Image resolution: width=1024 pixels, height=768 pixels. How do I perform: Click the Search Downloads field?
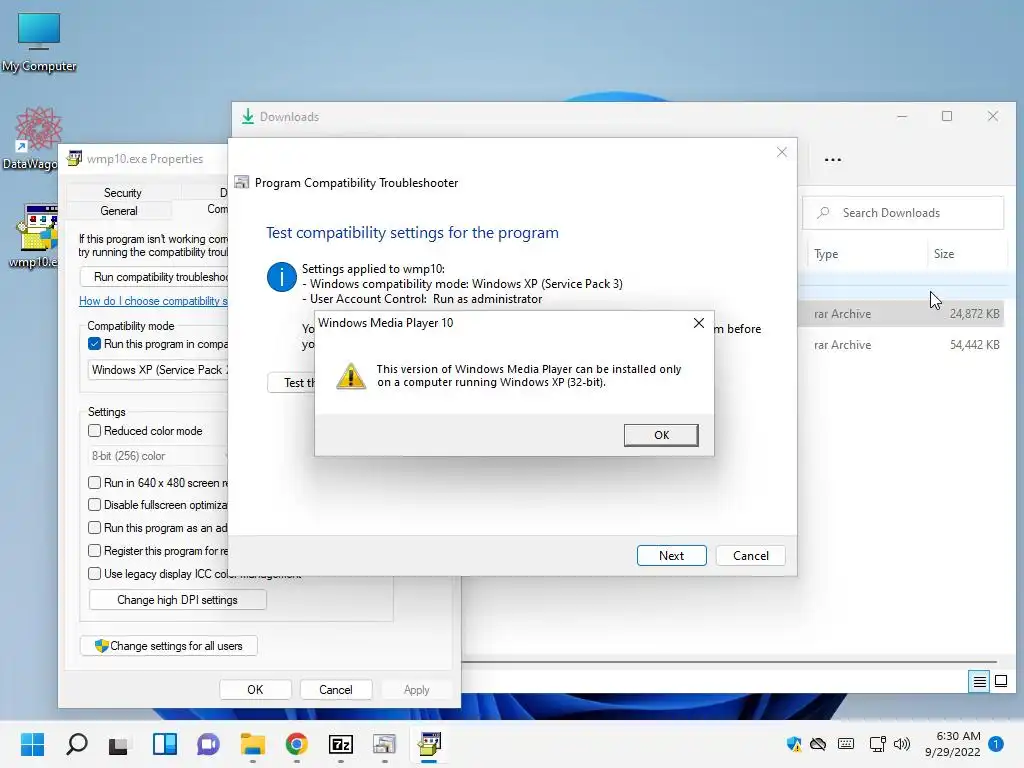pos(903,213)
